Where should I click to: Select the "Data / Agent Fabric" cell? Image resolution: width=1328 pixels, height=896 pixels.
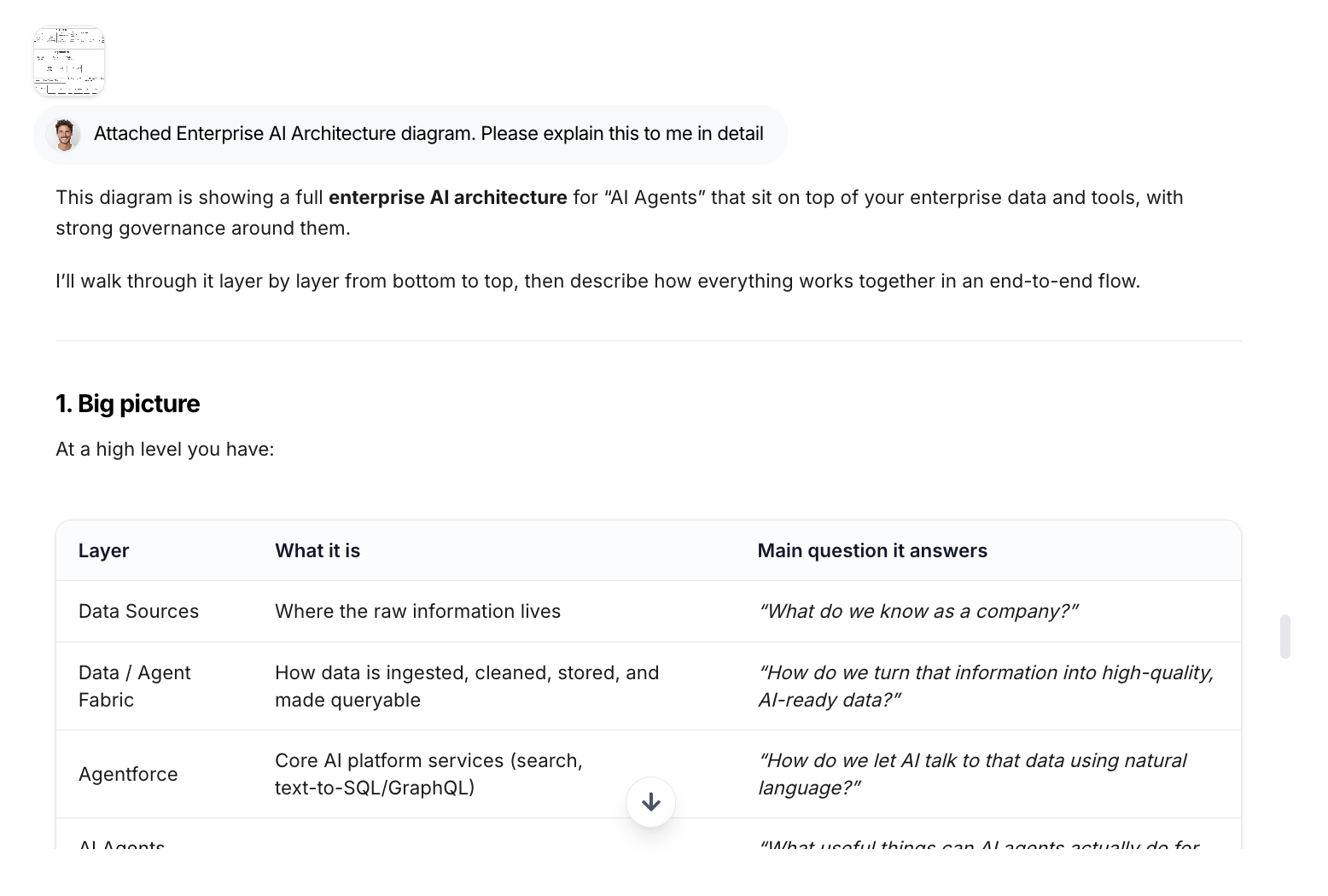[134, 686]
